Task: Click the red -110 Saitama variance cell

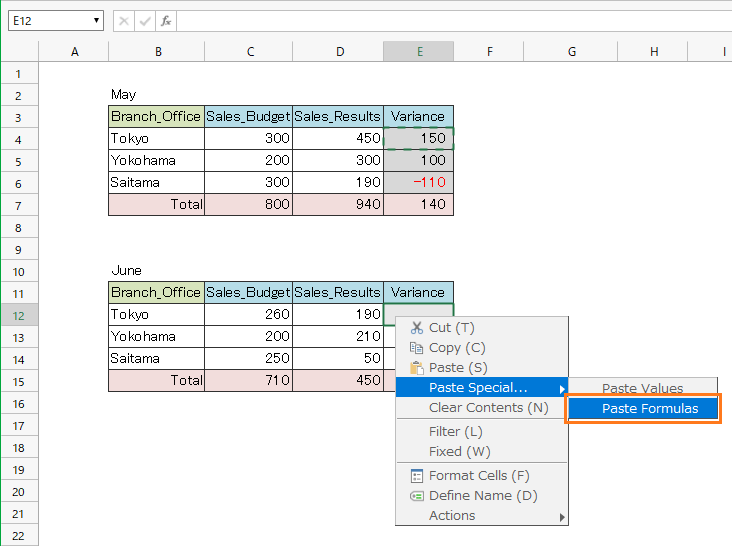Action: [418, 183]
